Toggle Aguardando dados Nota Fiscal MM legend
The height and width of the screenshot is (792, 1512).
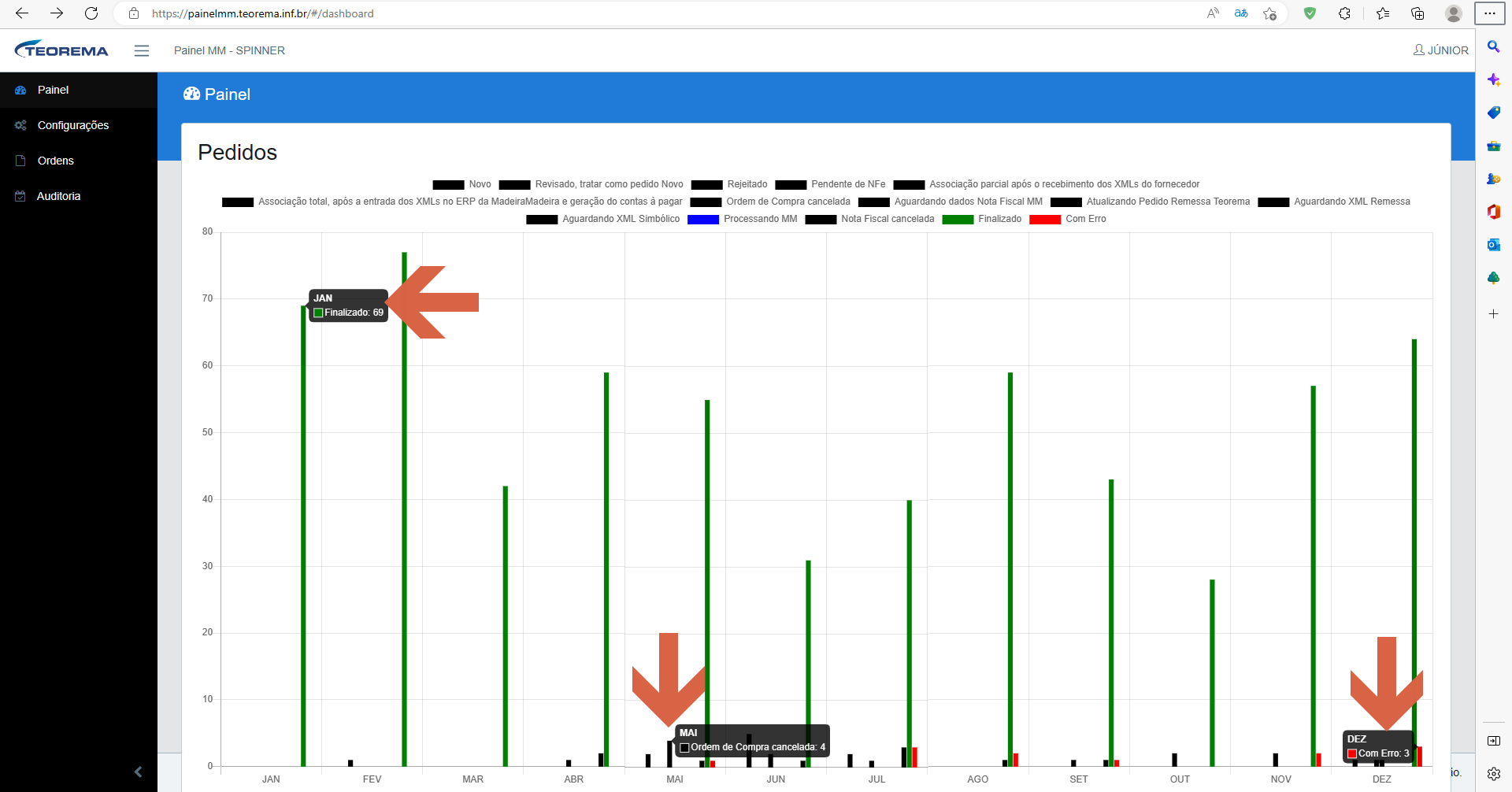point(950,202)
